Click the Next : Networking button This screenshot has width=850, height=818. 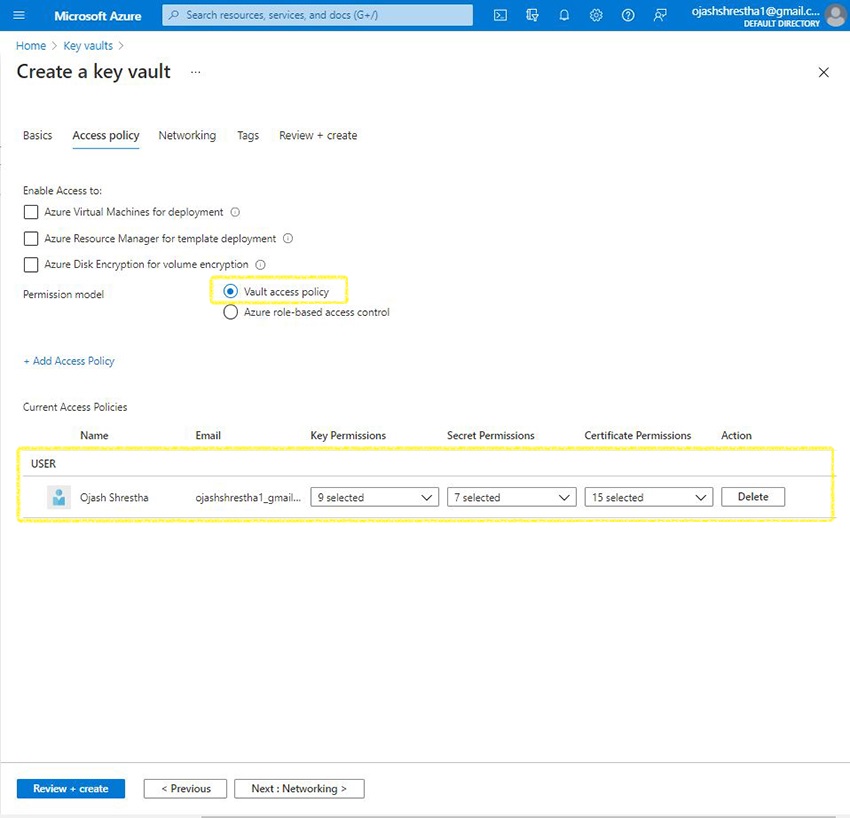pyautogui.click(x=299, y=788)
